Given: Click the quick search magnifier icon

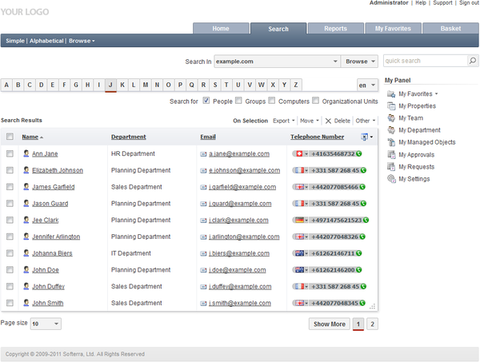Looking at the screenshot, I should coord(473,61).
